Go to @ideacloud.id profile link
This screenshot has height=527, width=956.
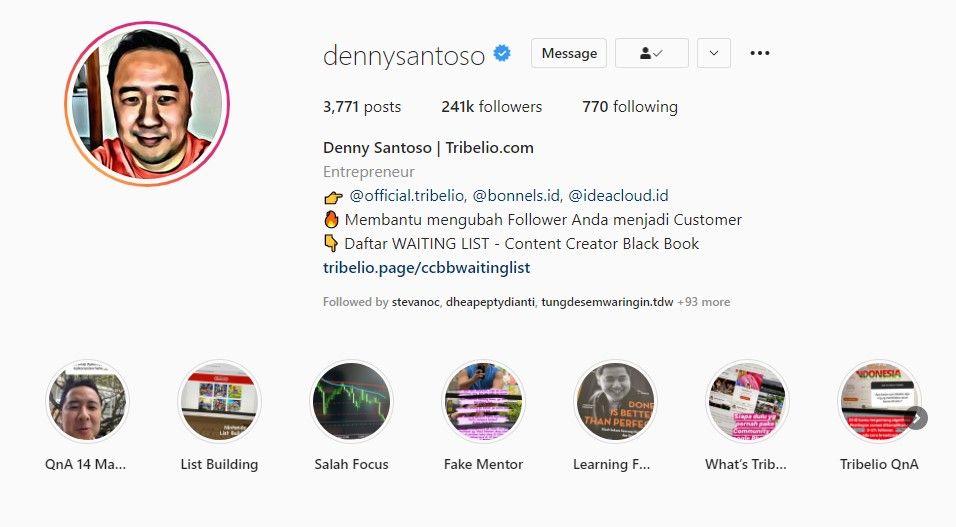coord(618,196)
